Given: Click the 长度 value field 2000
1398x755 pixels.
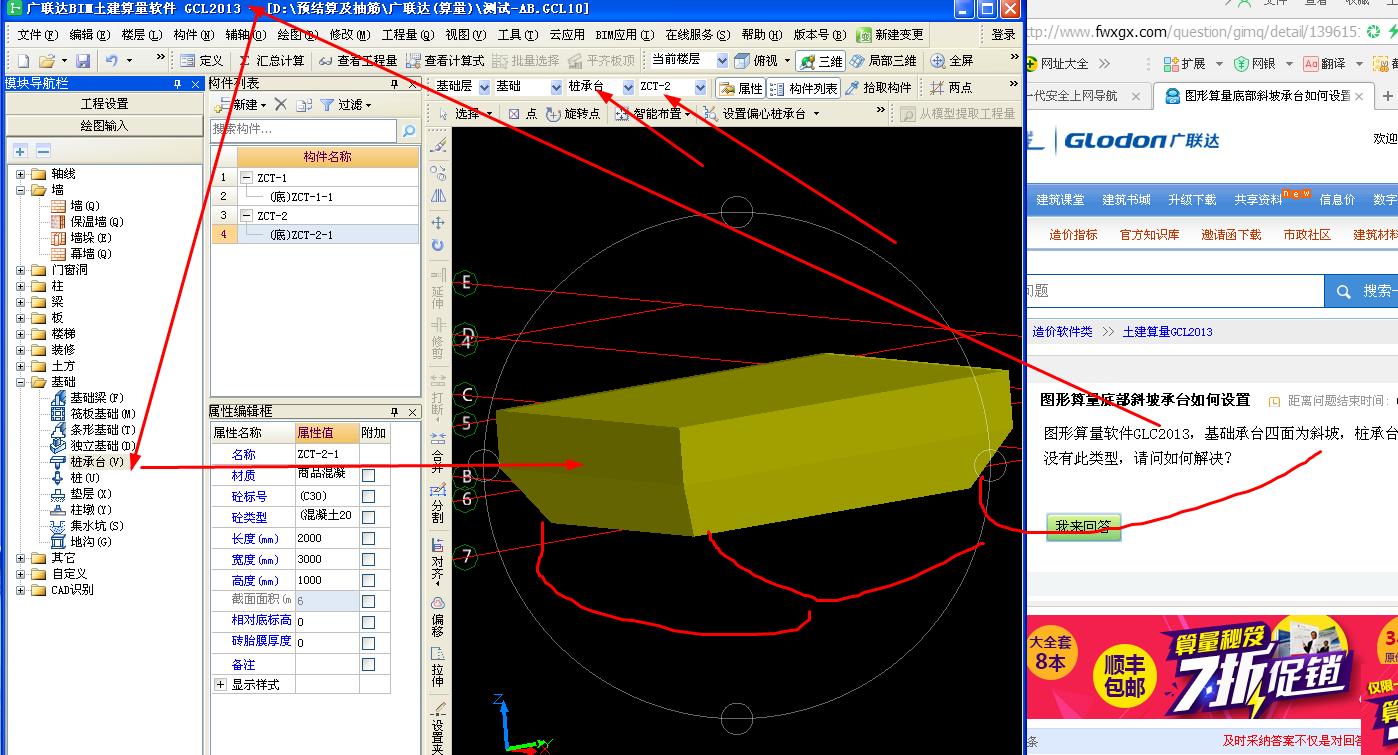Looking at the screenshot, I should click(x=326, y=538).
